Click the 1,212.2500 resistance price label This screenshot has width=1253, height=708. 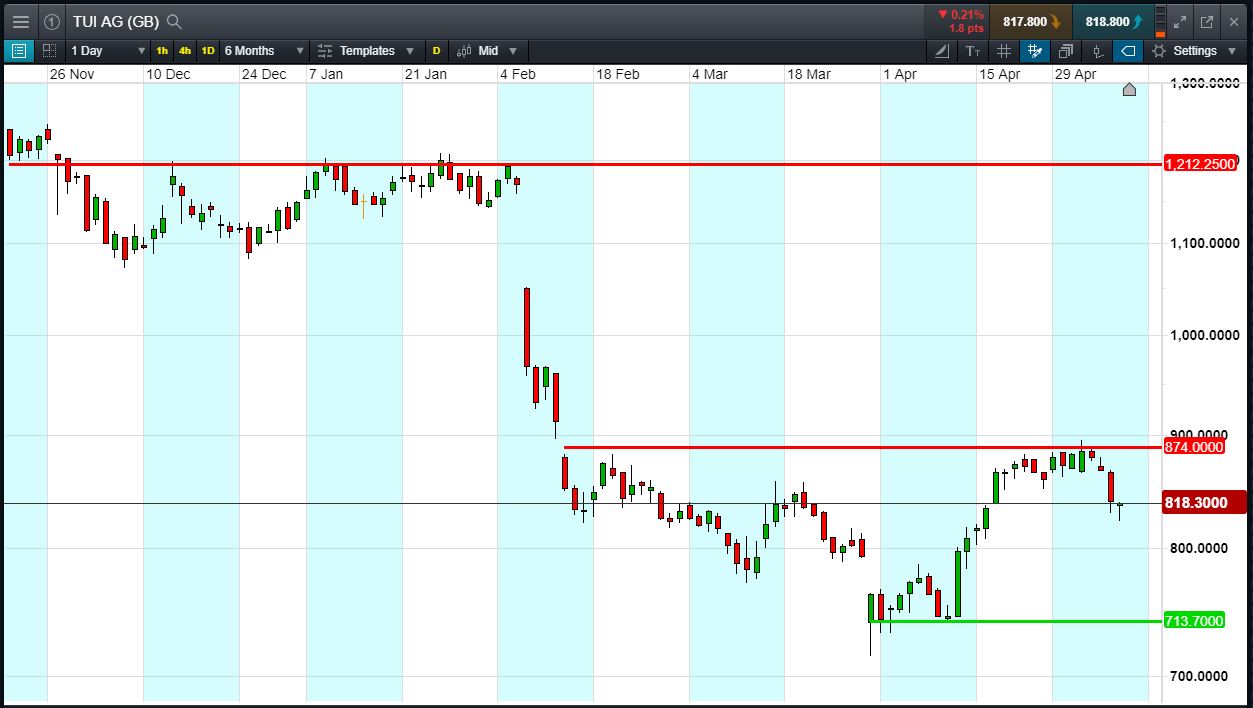(x=1200, y=164)
